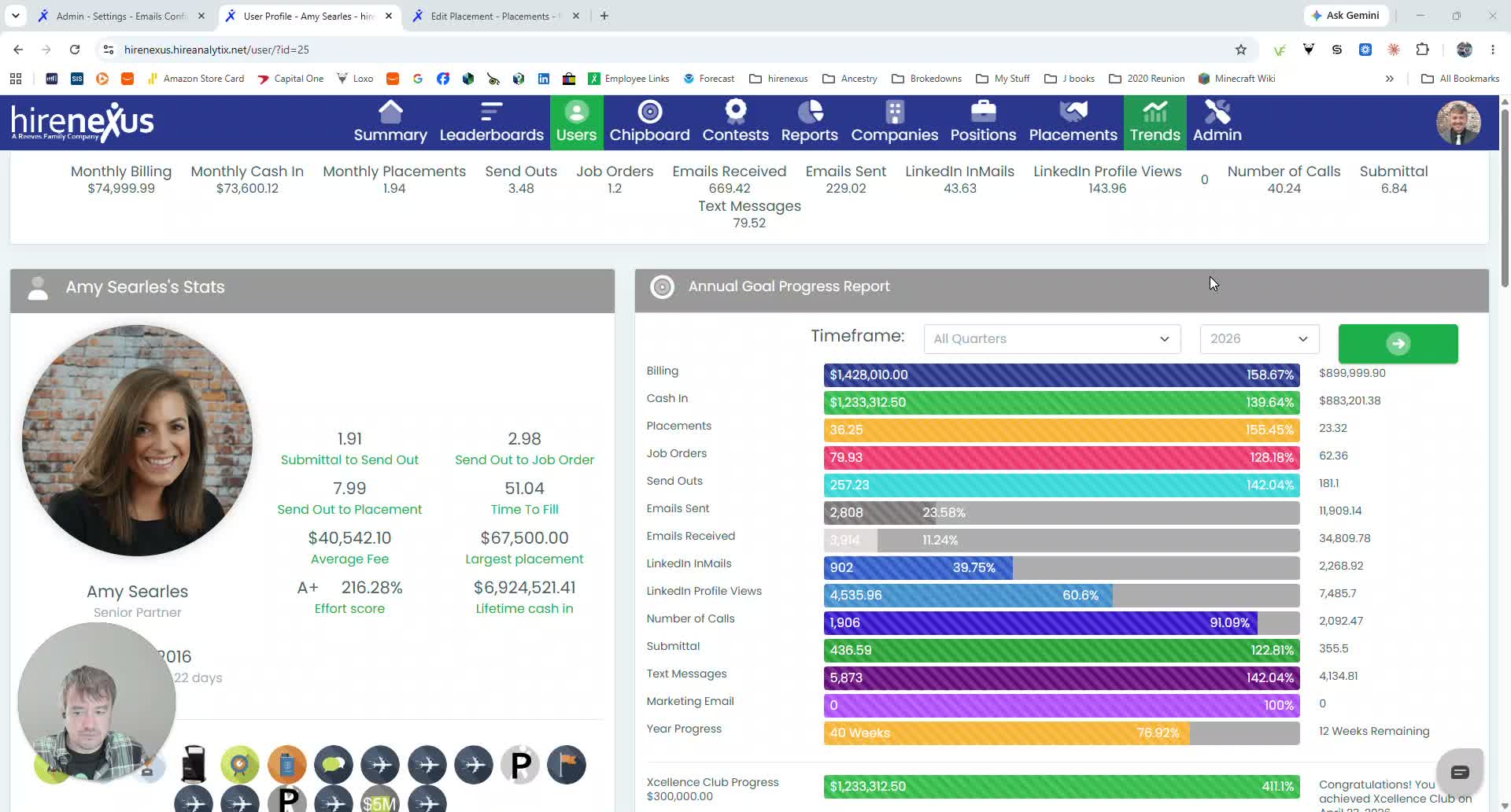
Task: Reload the current page
Action: click(x=75, y=50)
